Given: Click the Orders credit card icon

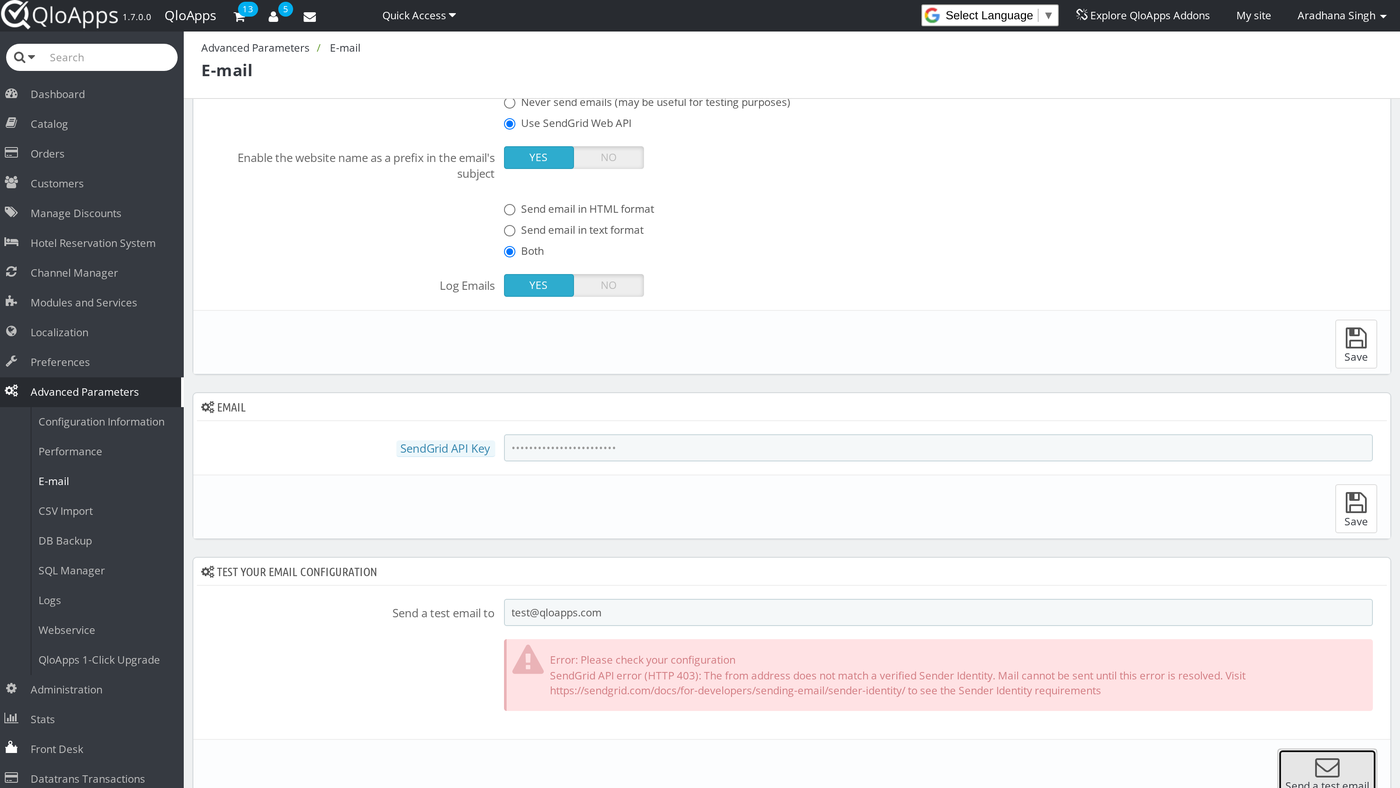Looking at the screenshot, I should coord(12,154).
